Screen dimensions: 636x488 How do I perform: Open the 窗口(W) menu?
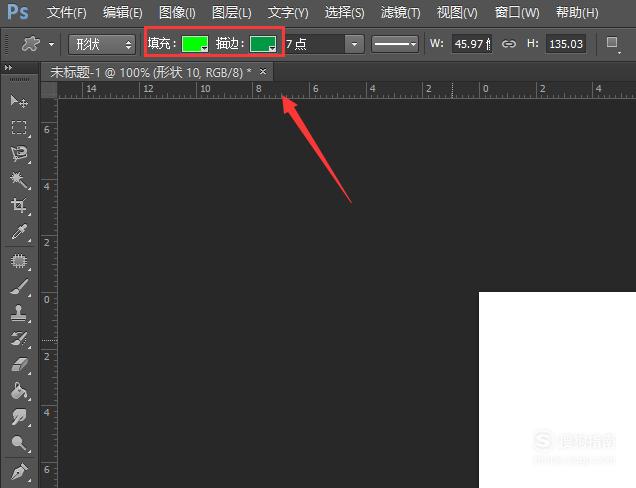click(x=517, y=13)
